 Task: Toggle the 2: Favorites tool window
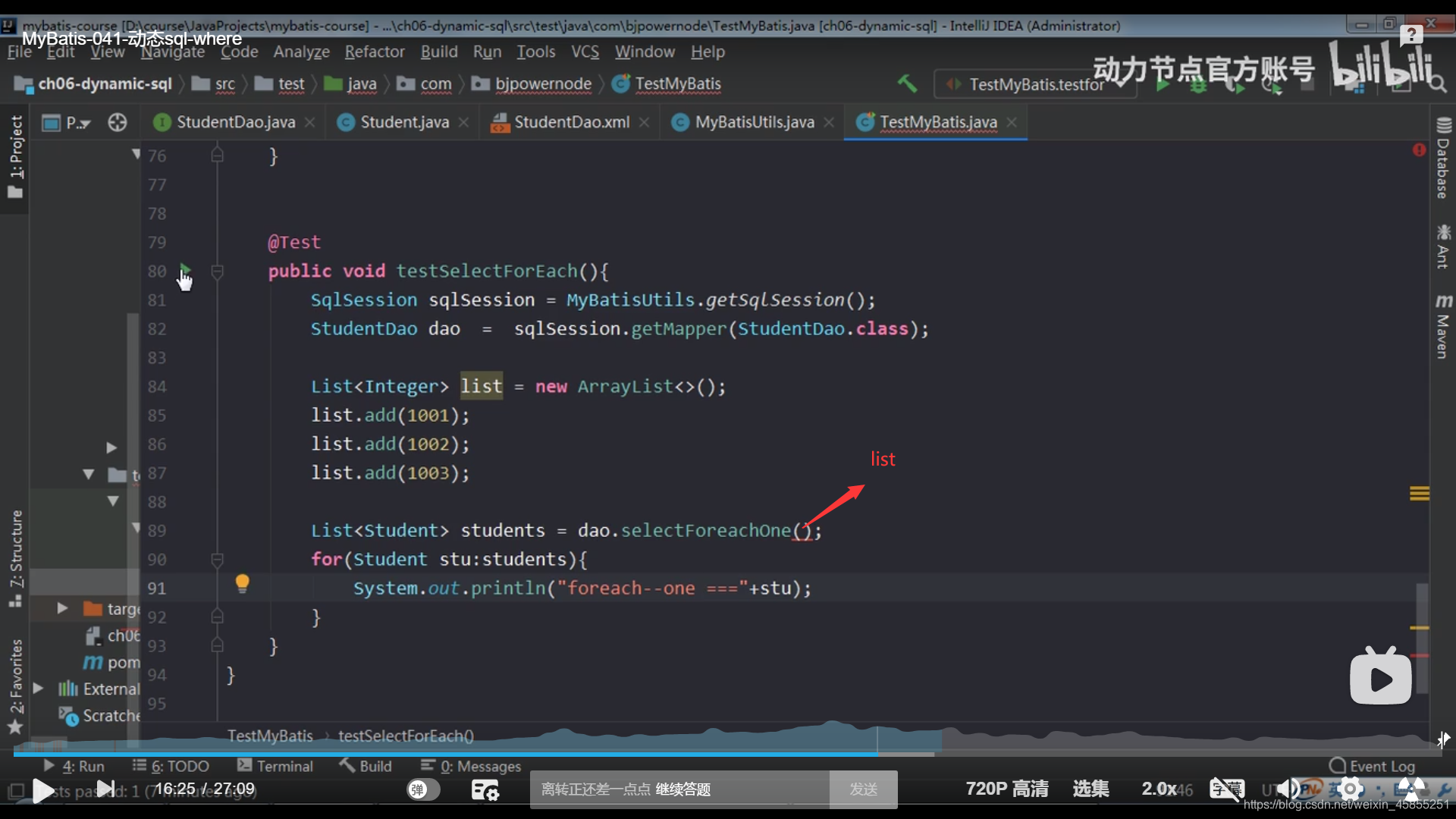tap(15, 686)
